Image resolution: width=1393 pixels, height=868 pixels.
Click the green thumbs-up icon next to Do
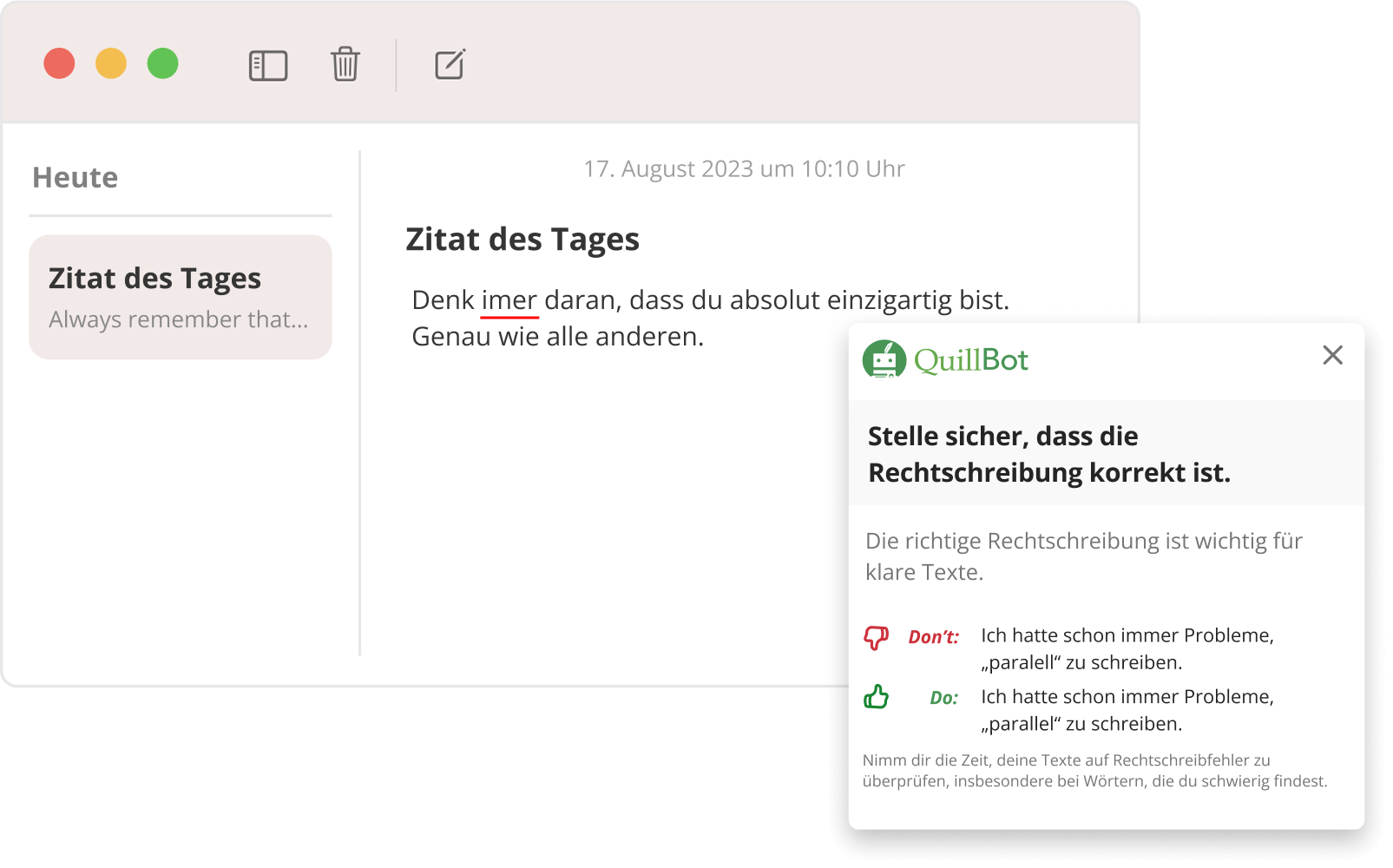click(877, 697)
